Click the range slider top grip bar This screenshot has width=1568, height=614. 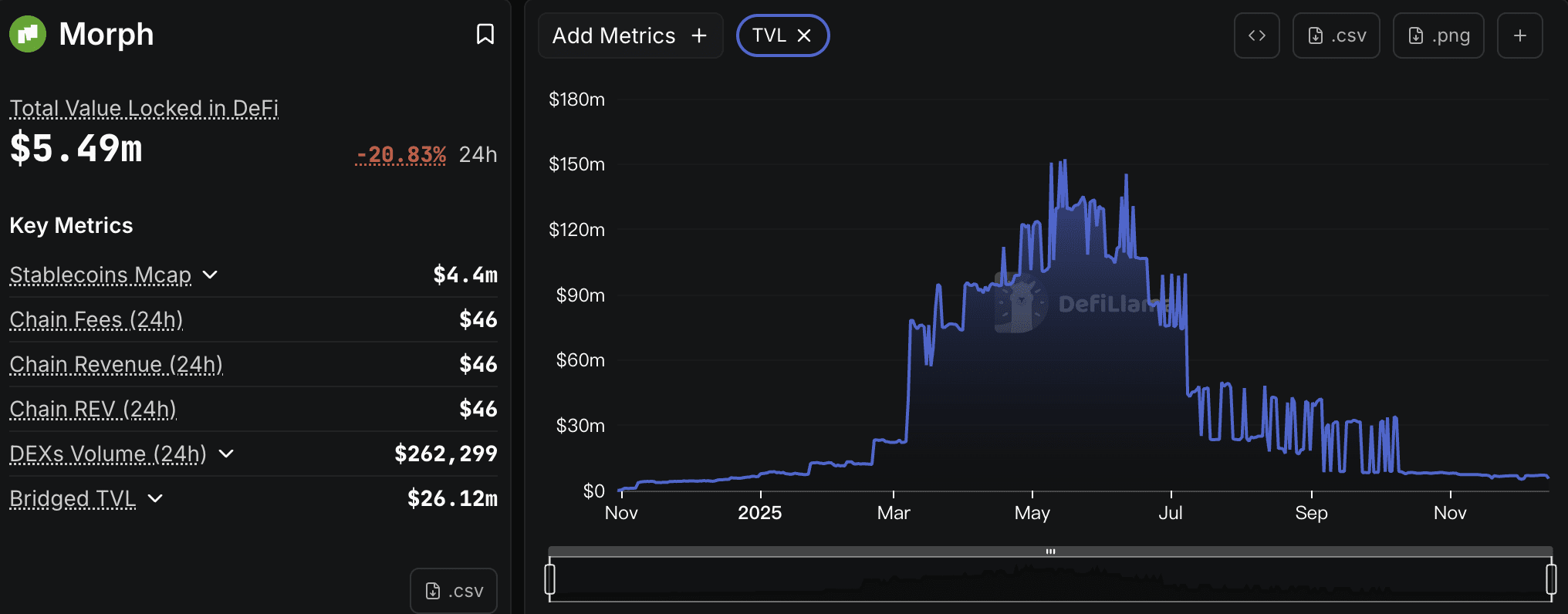[x=1050, y=552]
